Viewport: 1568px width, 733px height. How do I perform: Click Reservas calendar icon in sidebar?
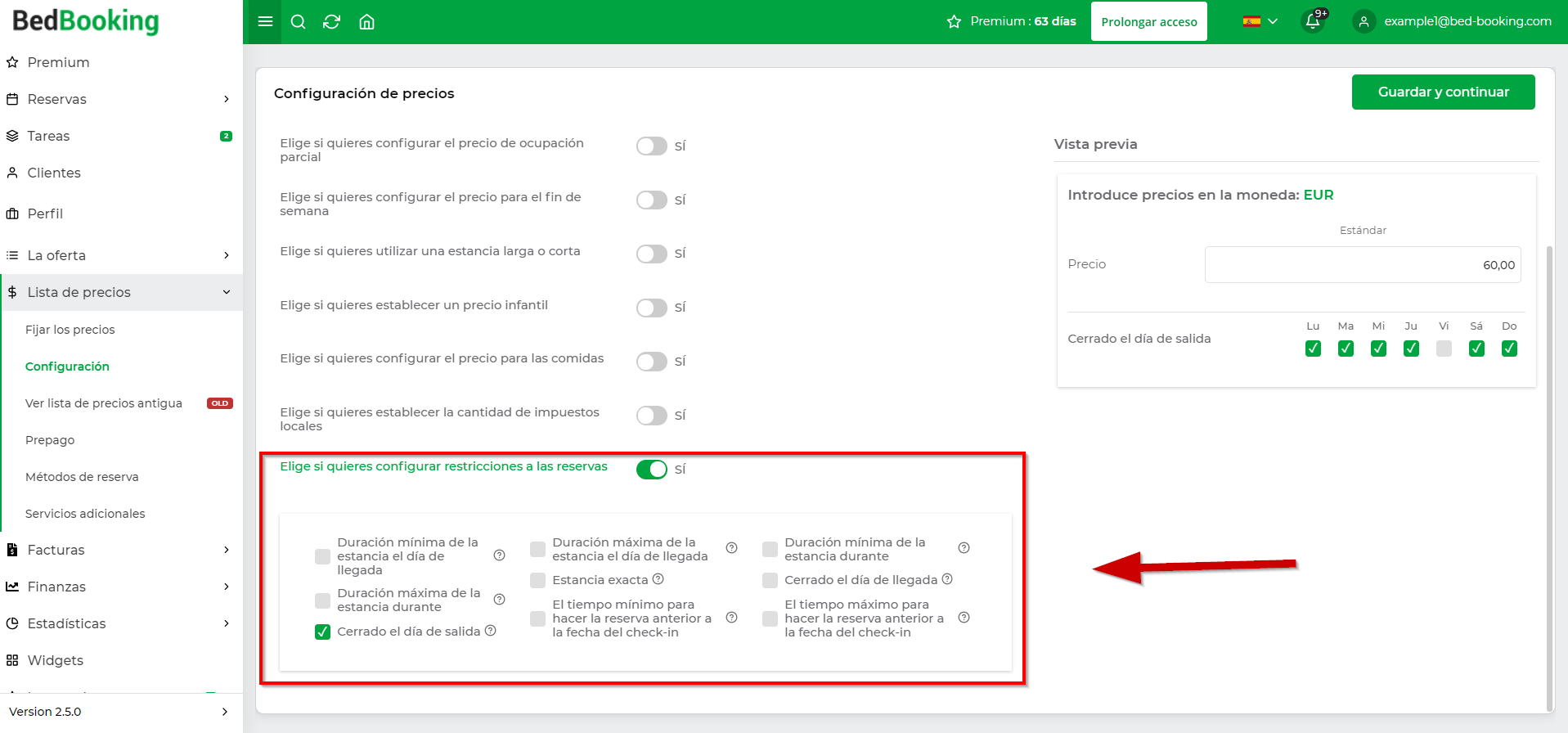click(x=12, y=99)
